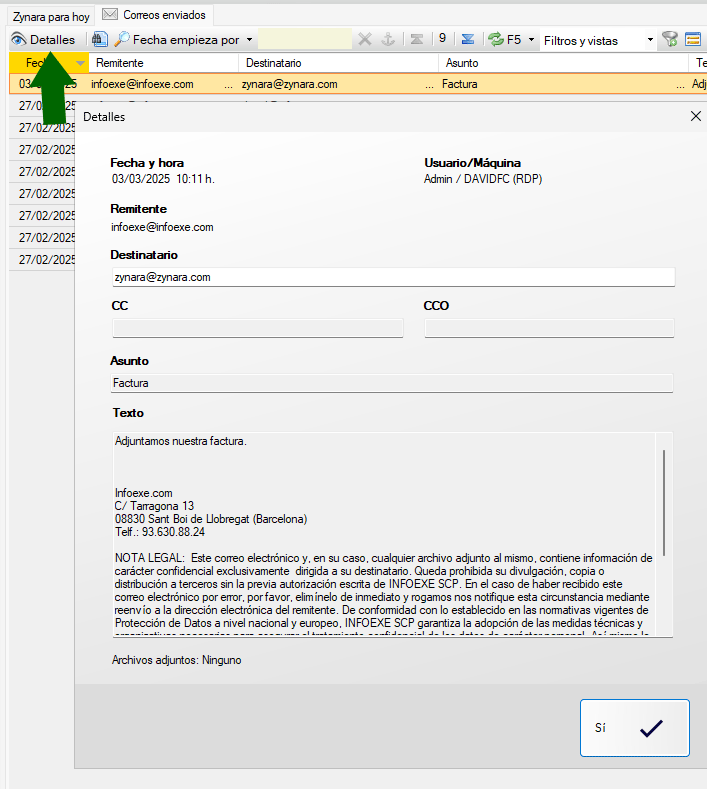Click the binoculars search icon
The height and width of the screenshot is (789, 707).
click(98, 40)
